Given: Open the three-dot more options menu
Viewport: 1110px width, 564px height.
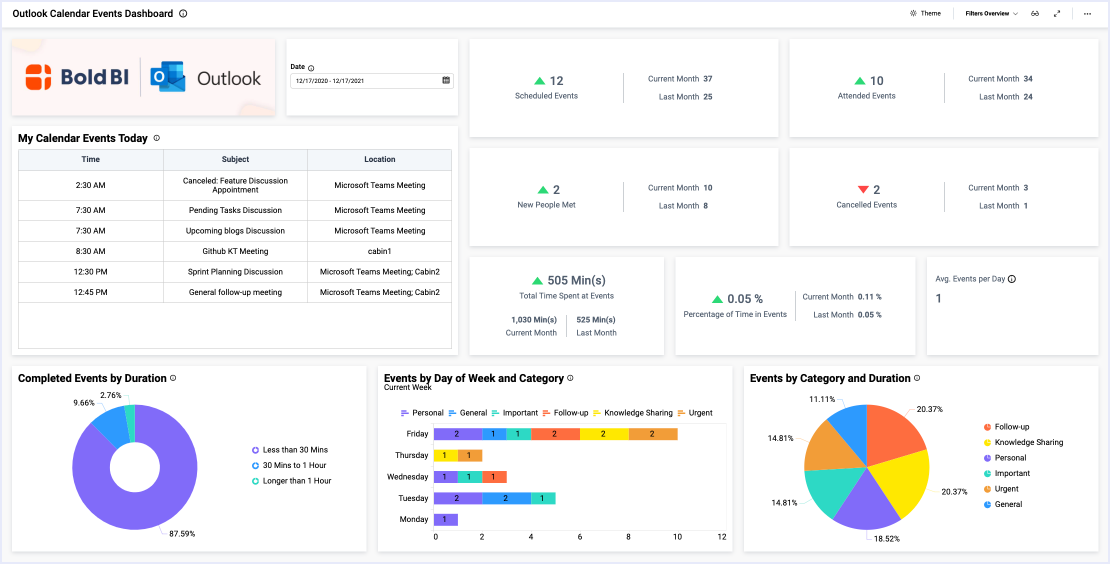Looking at the screenshot, I should tap(1087, 14).
